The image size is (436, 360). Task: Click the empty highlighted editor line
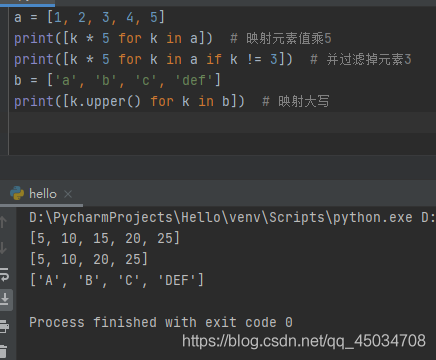pos(223,123)
